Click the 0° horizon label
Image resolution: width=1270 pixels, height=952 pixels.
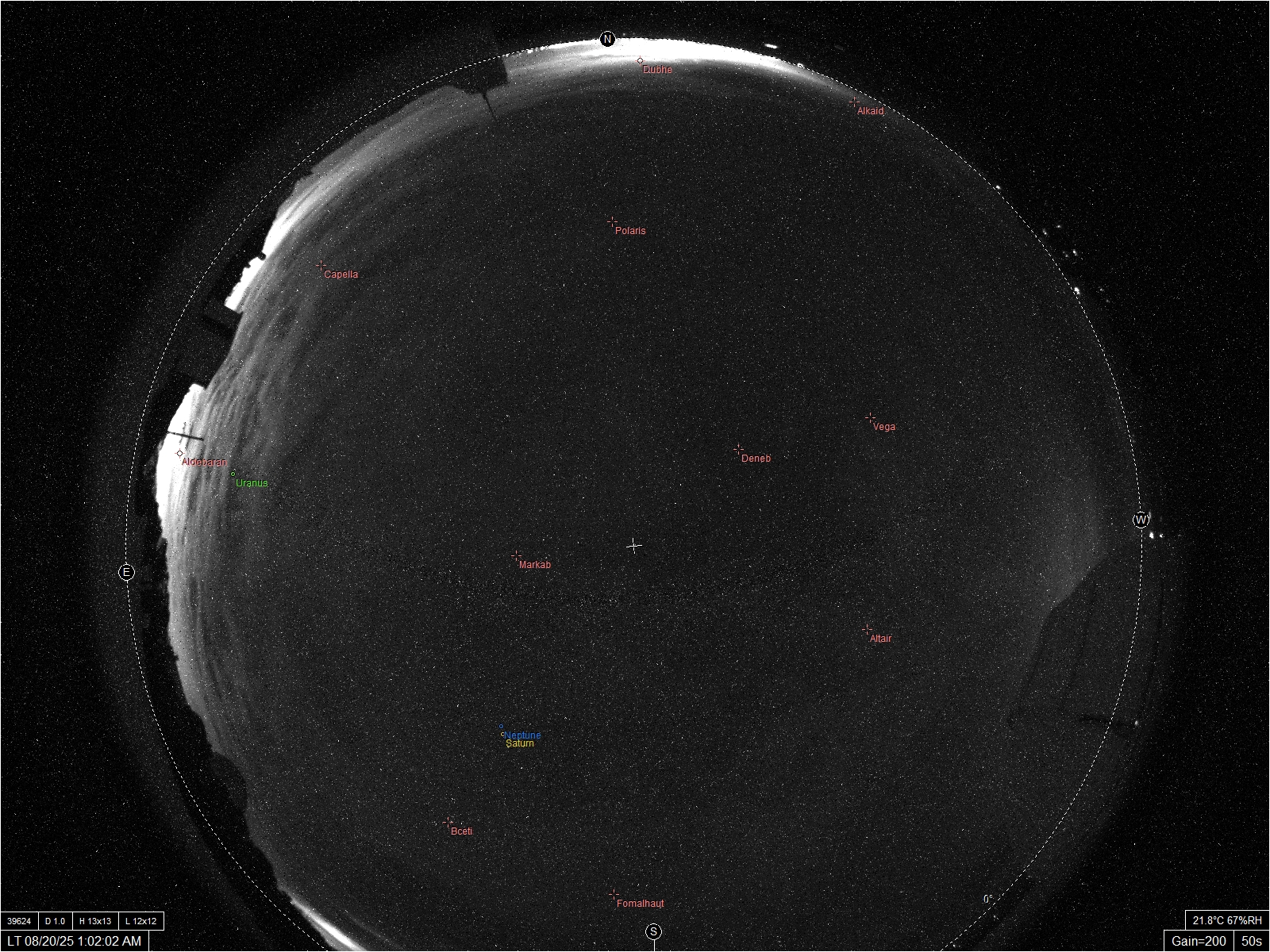tap(988, 899)
